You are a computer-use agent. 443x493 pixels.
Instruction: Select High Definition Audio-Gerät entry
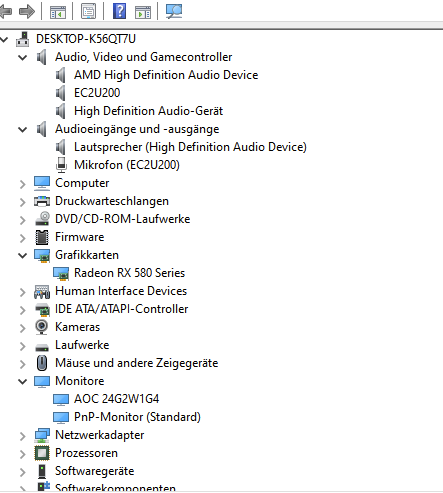click(x=148, y=111)
